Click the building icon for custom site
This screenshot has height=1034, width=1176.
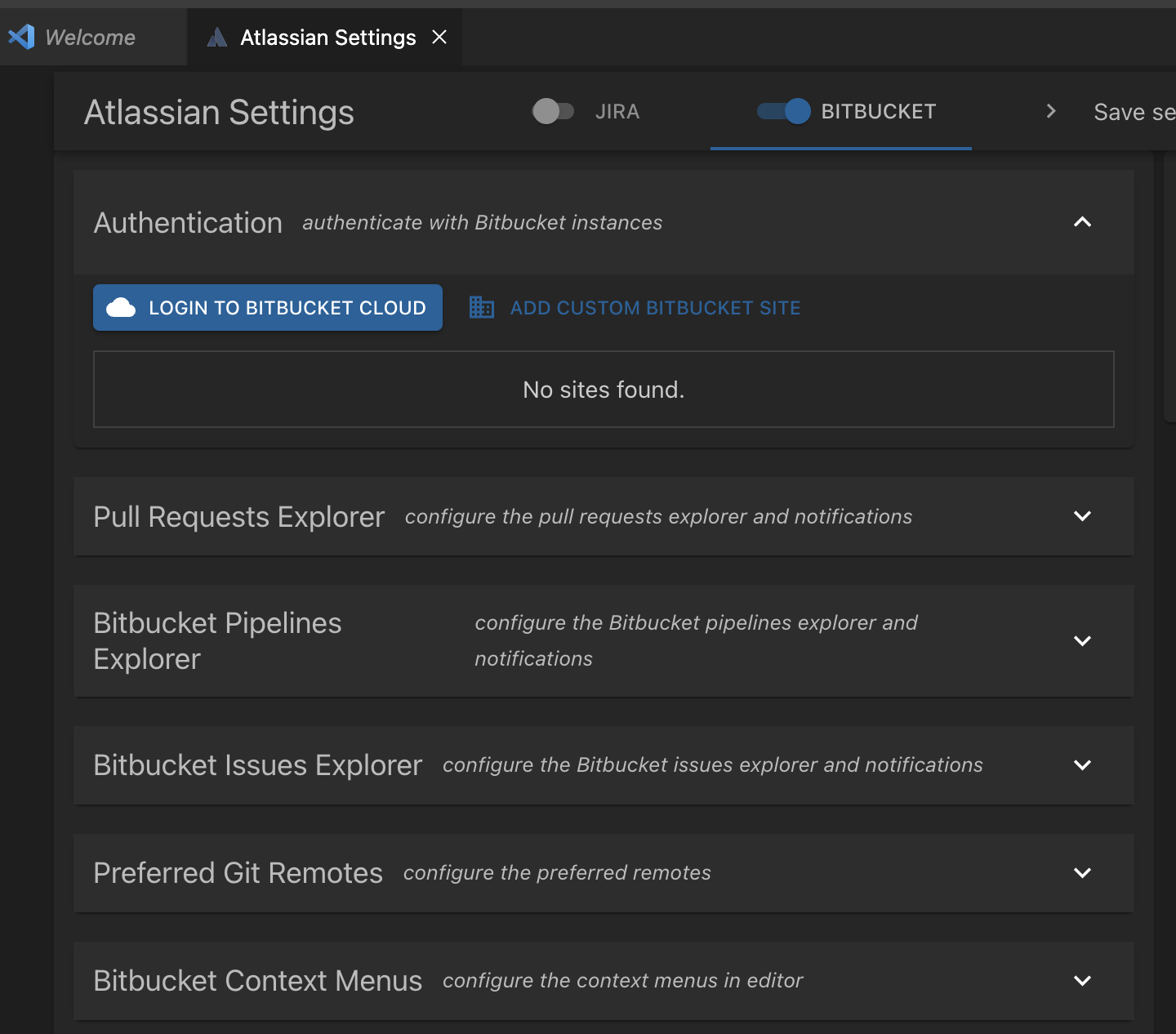pos(482,308)
